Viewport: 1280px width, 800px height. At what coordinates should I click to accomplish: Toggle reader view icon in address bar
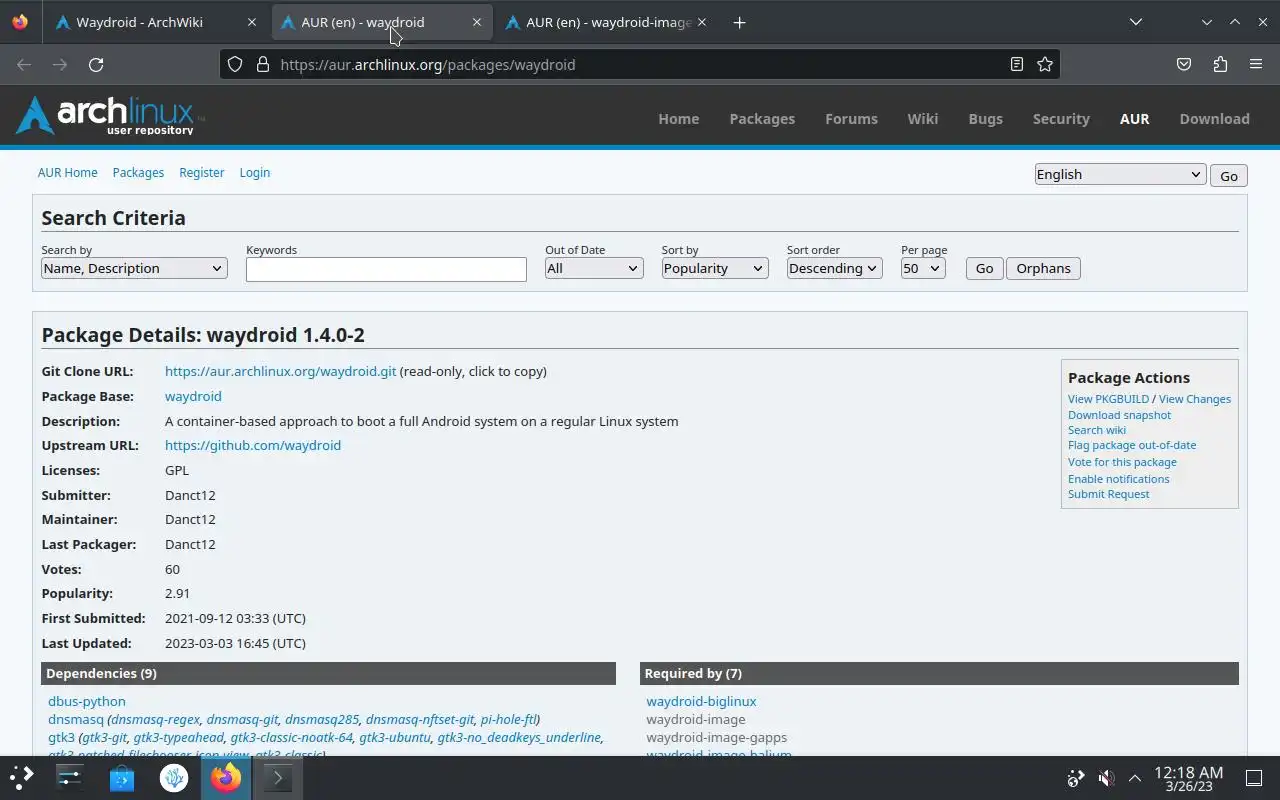pyautogui.click(x=1017, y=64)
